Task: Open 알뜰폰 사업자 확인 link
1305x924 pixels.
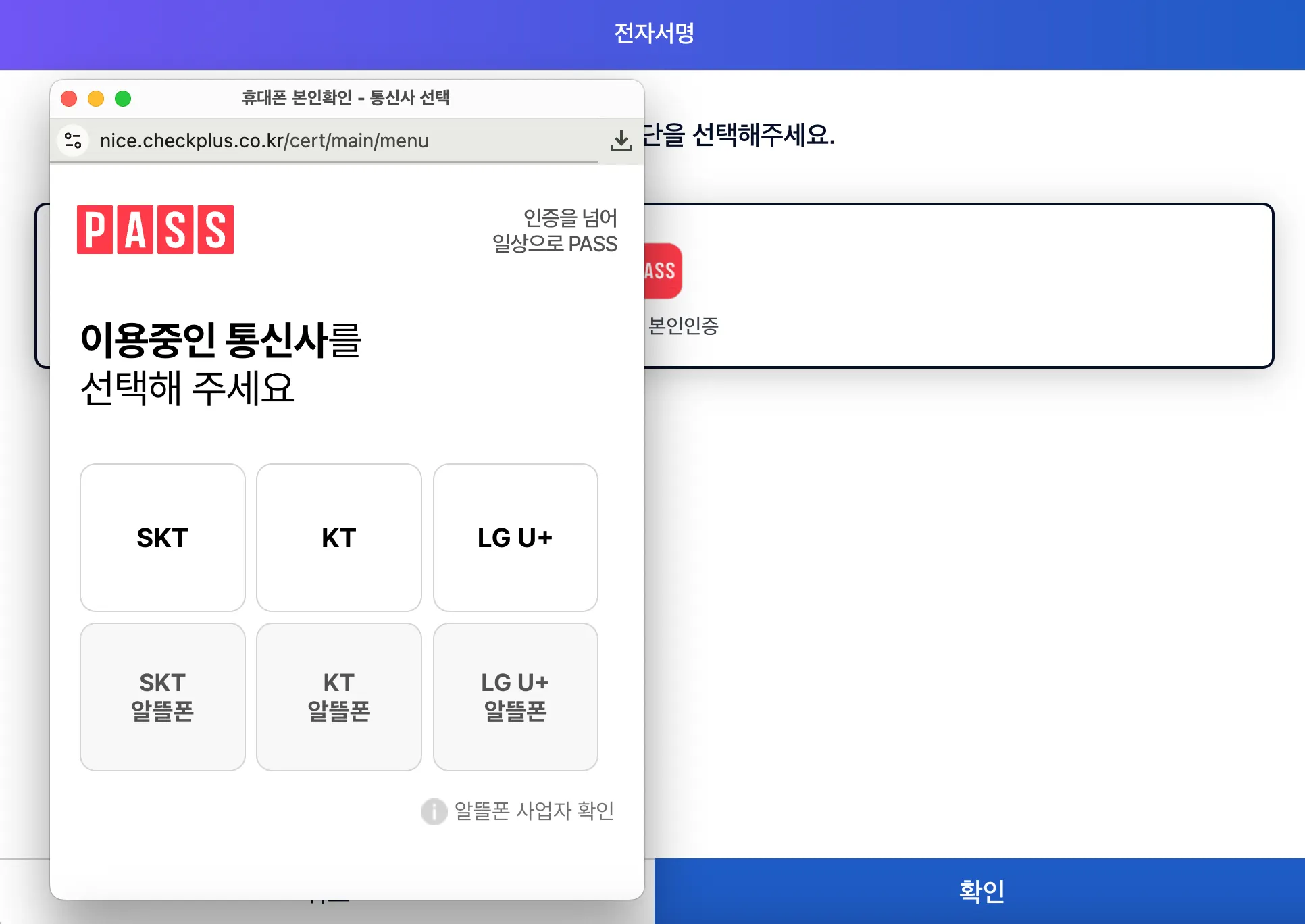Action: [x=534, y=811]
